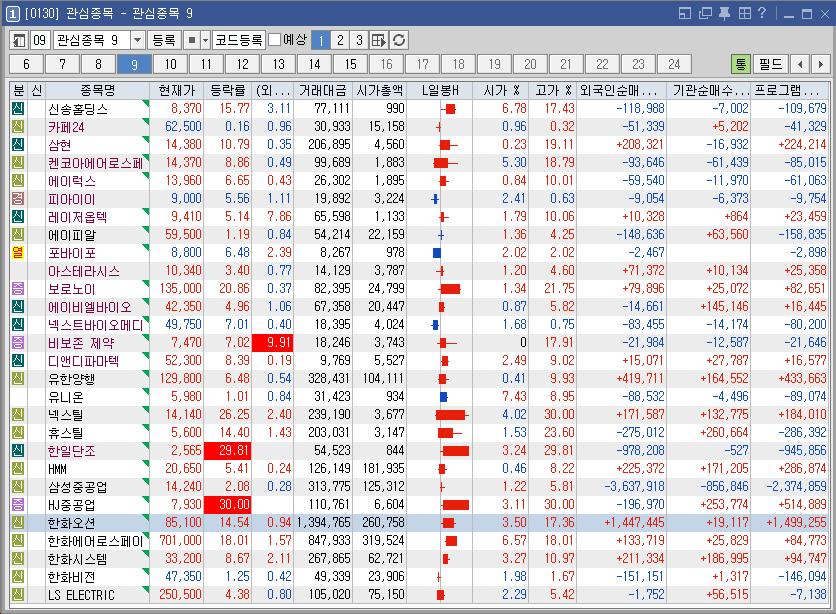Click the 신 badge on LS ELECTRIC row
The height and width of the screenshot is (614, 836).
[x=18, y=595]
